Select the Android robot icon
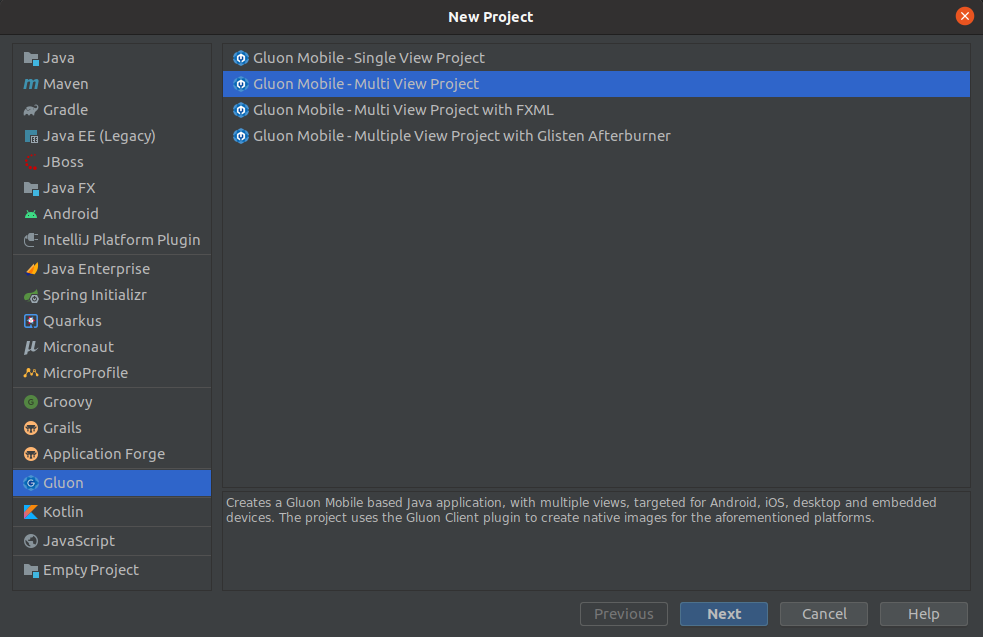Image resolution: width=983 pixels, height=637 pixels. click(31, 214)
